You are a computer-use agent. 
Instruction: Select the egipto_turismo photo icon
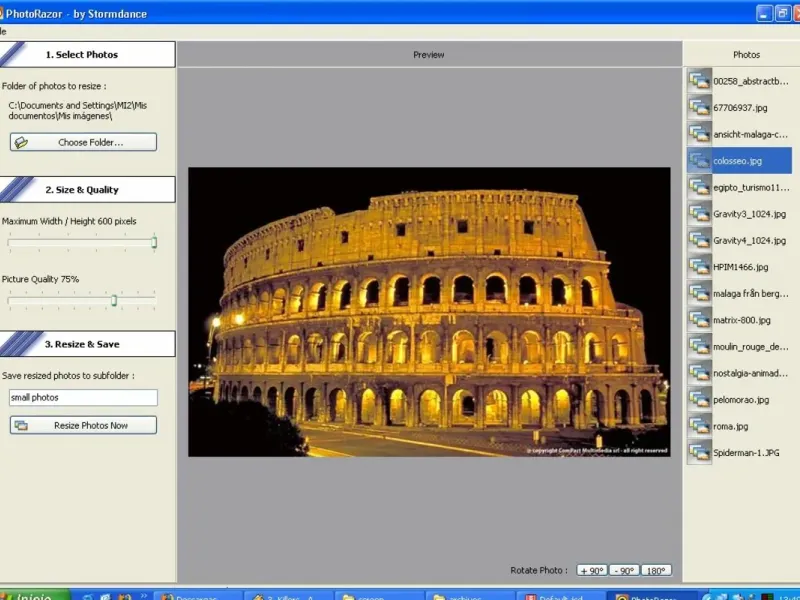(x=699, y=187)
